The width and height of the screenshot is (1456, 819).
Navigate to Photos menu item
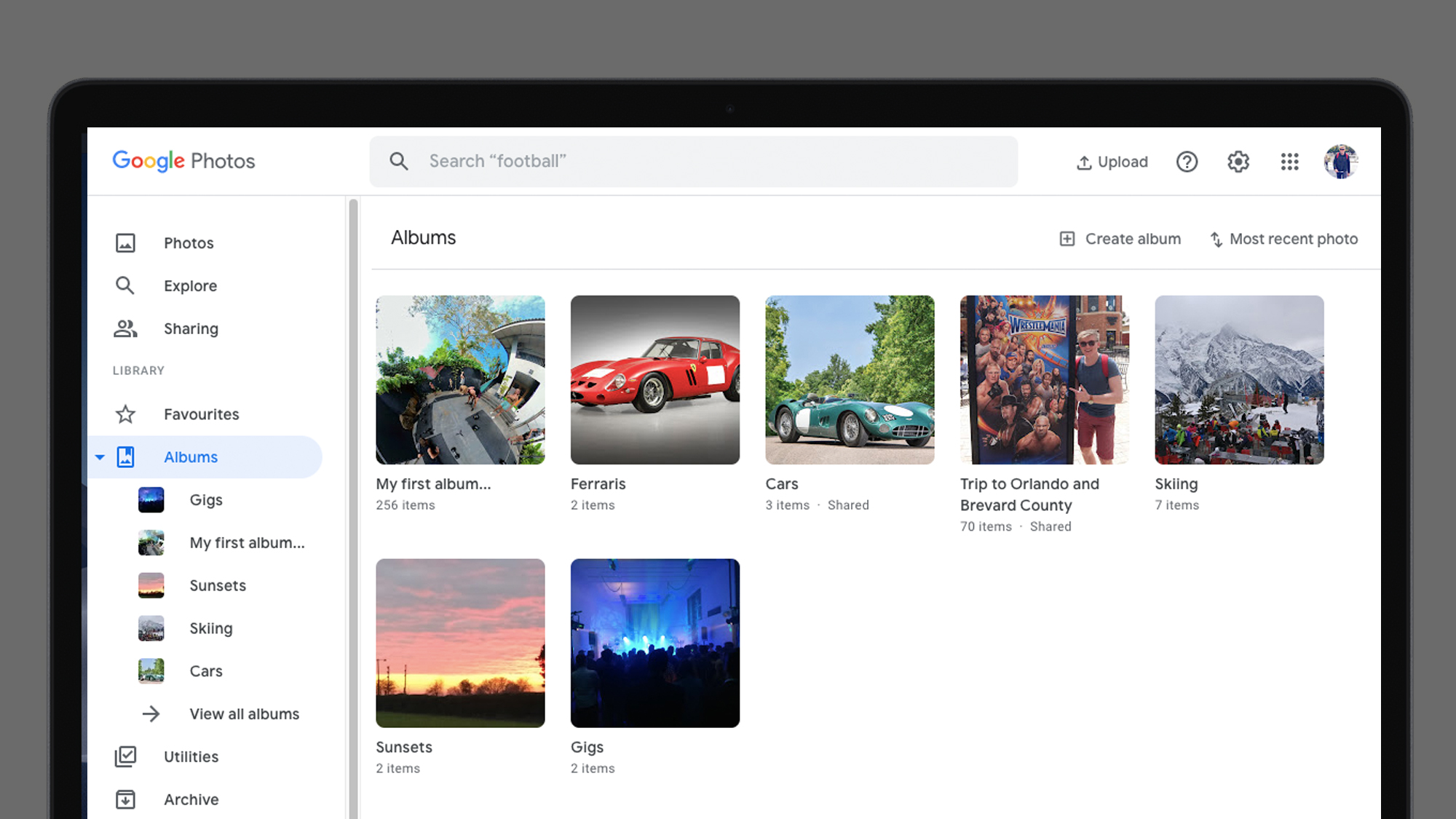[188, 242]
